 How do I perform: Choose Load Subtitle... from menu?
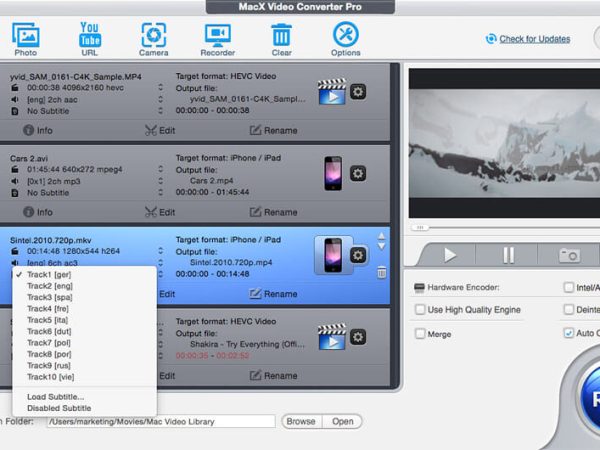pos(85,397)
